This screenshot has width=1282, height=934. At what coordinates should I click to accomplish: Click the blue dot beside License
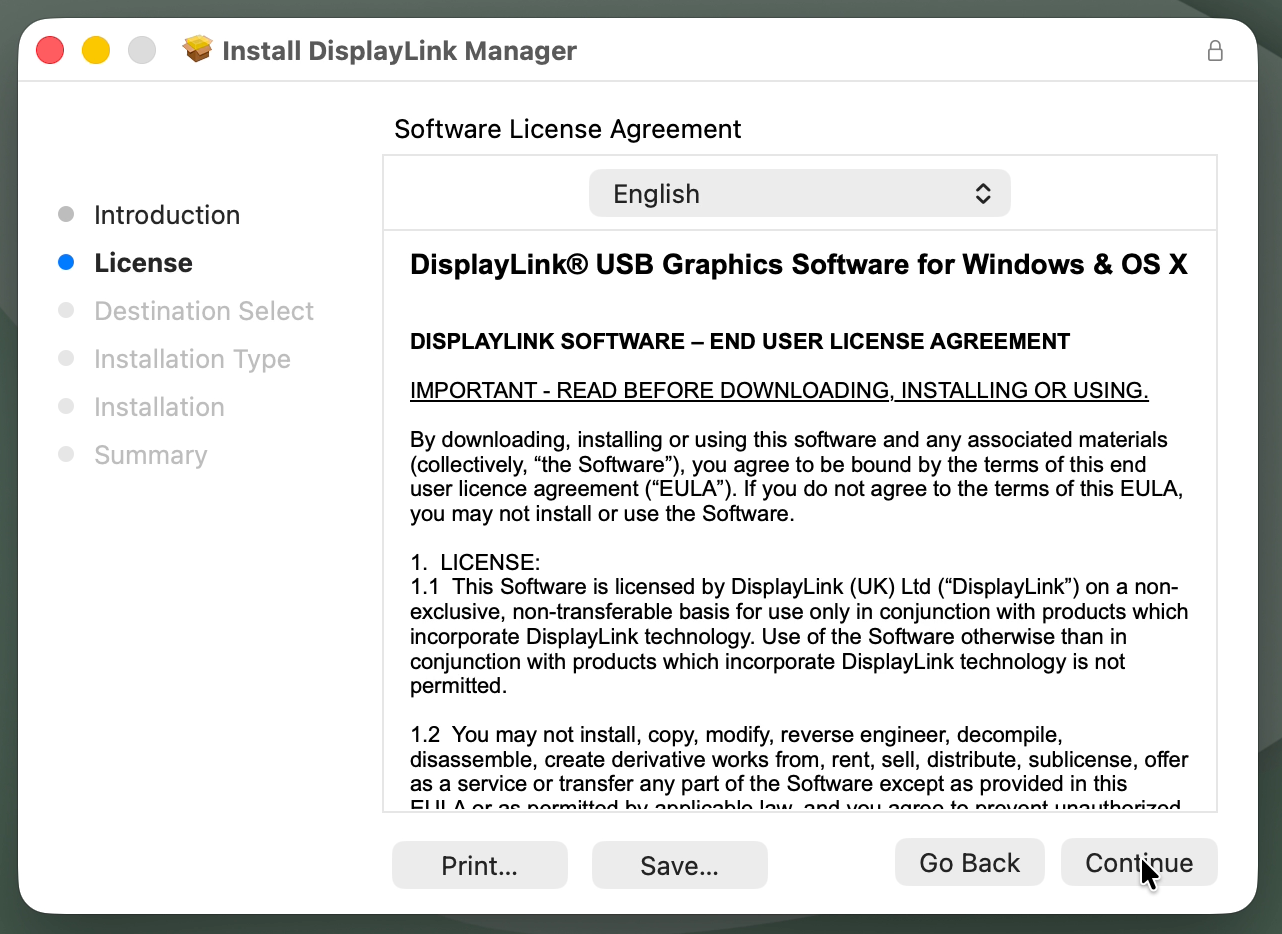(x=67, y=262)
